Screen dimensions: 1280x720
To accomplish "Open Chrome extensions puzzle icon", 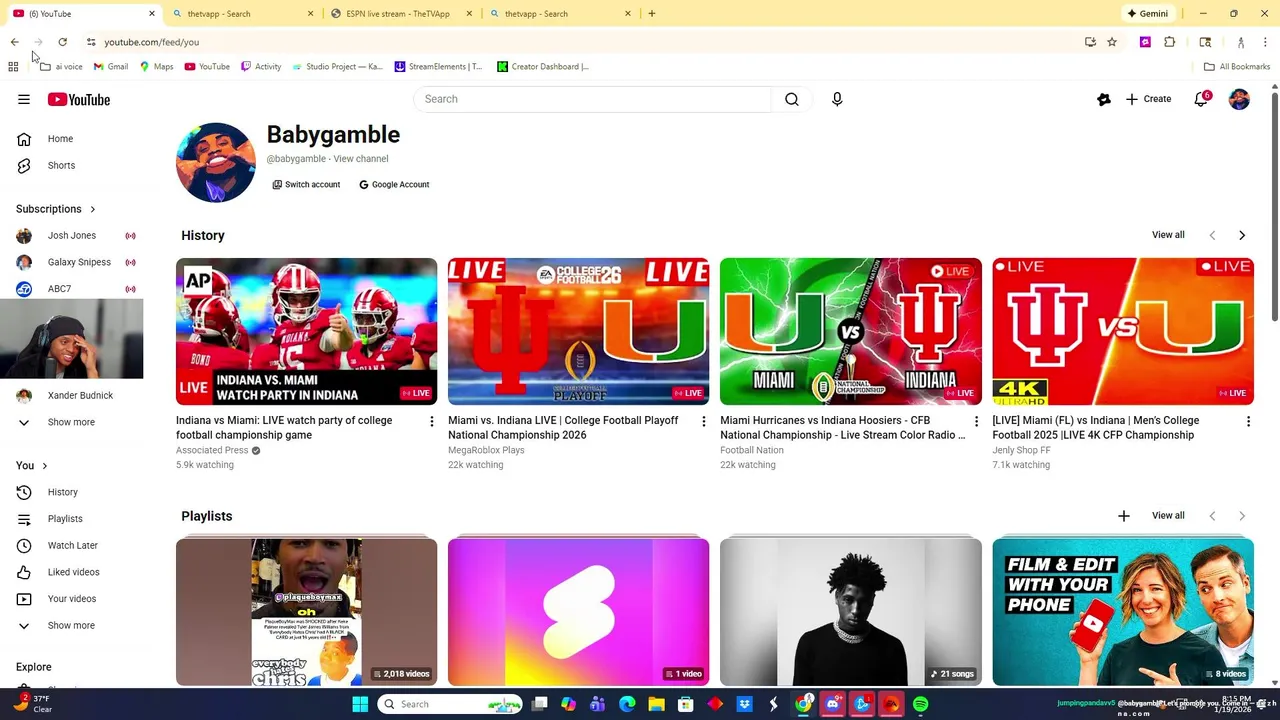I will tap(1170, 42).
